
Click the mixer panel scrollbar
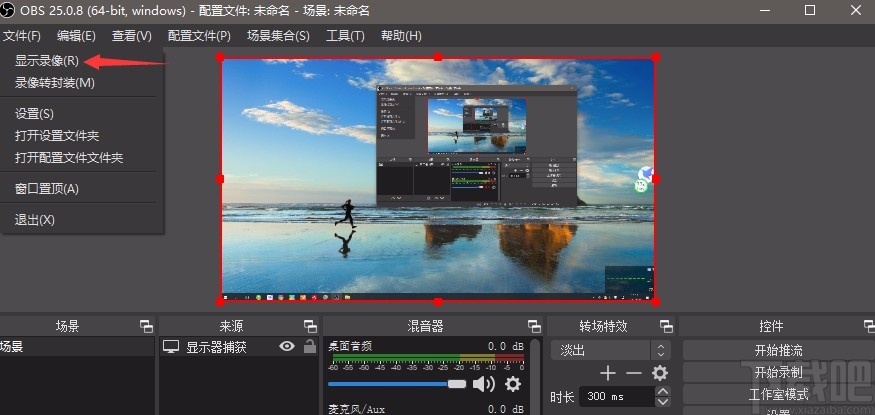[x=536, y=377]
